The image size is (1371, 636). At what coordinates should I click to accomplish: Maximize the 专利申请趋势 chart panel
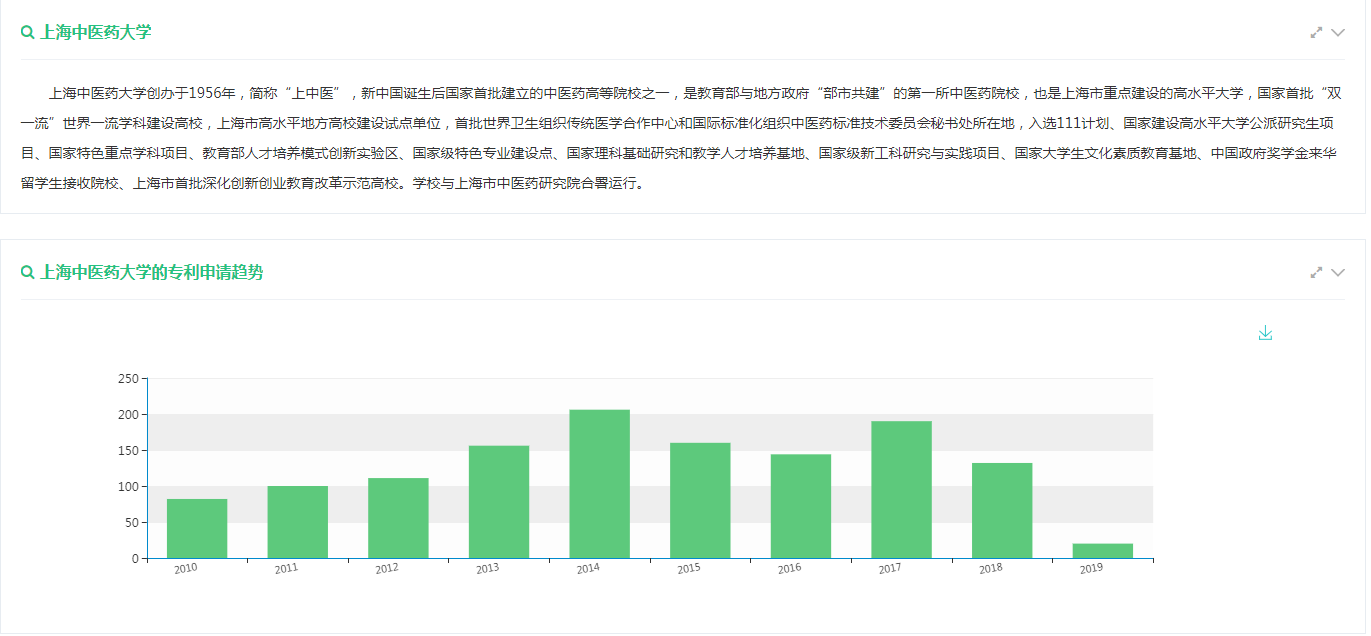1316,273
